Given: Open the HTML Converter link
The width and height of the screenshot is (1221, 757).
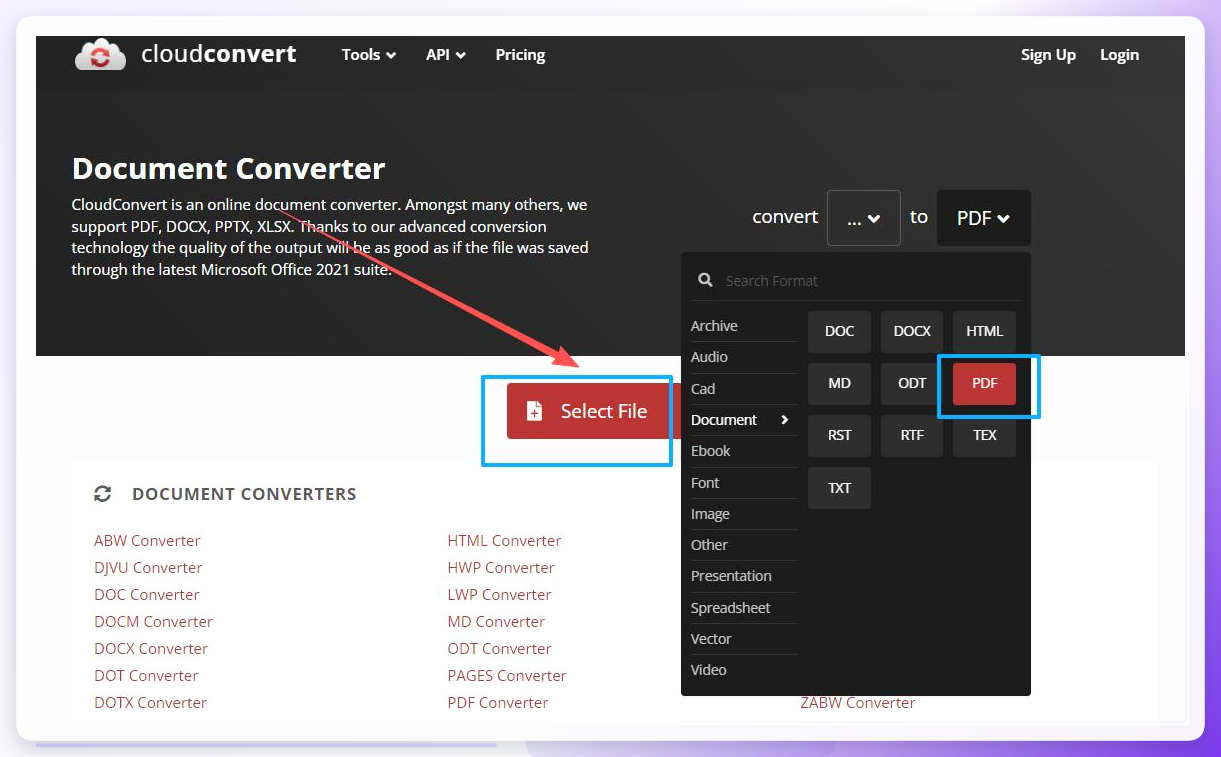Looking at the screenshot, I should (504, 541).
